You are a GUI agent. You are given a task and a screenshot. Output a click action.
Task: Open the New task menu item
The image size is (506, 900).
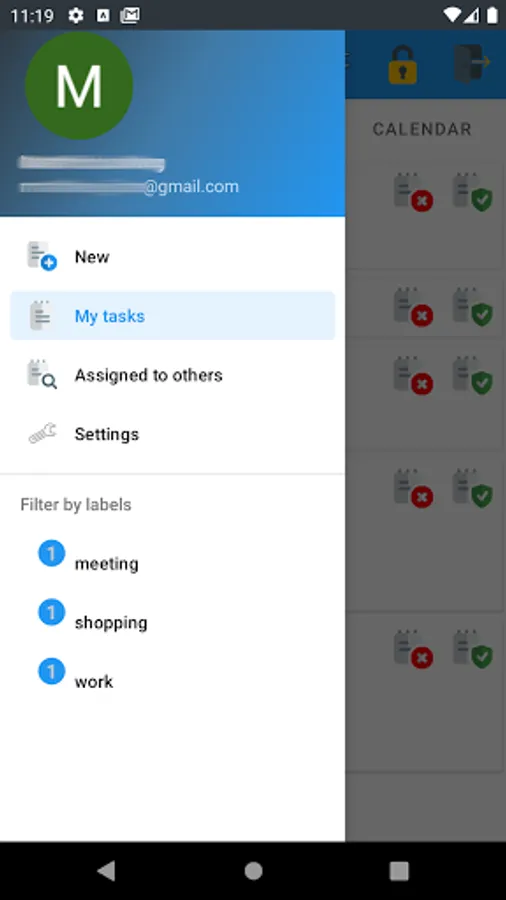[172, 257]
